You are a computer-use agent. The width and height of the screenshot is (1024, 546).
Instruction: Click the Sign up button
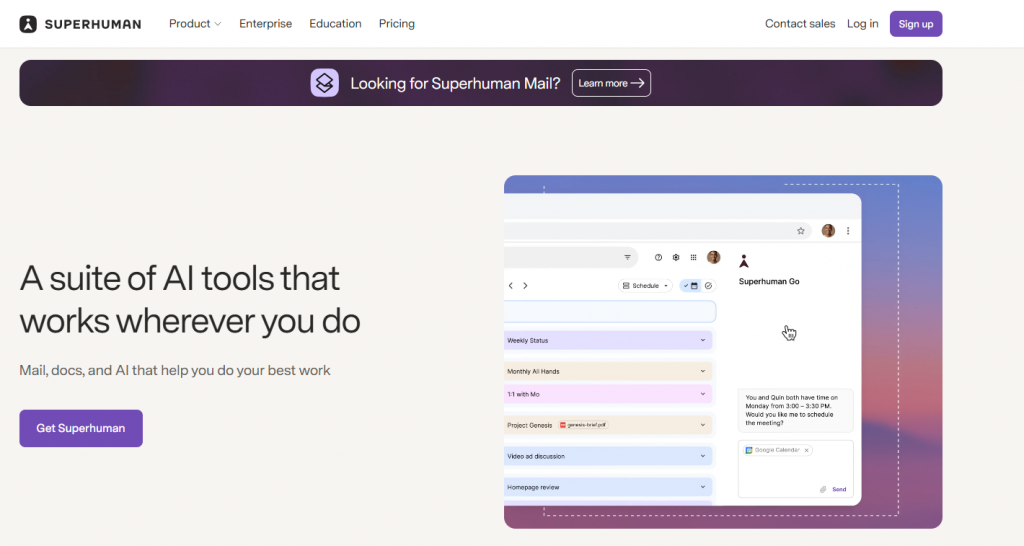click(x=916, y=24)
